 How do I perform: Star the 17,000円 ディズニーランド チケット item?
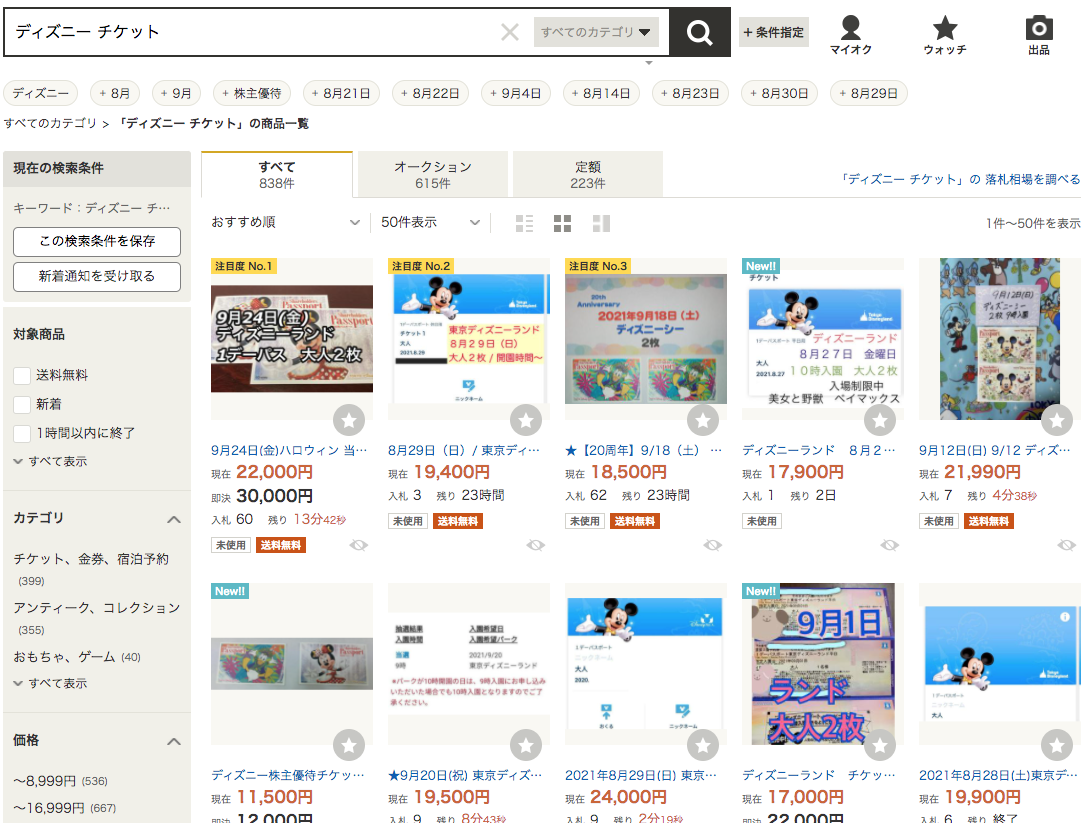click(880, 745)
